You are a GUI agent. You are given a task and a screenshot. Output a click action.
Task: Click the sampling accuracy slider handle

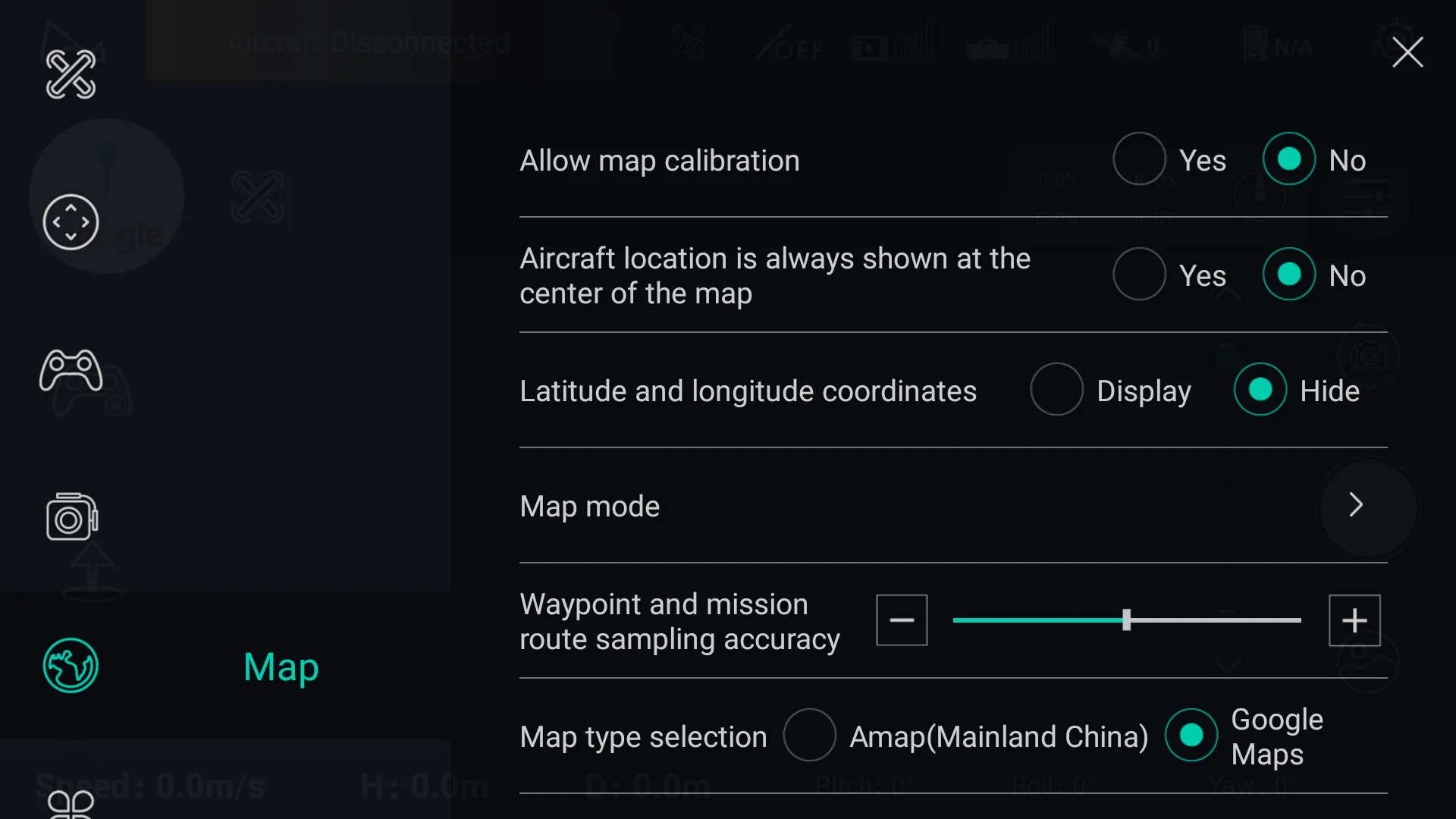(1127, 620)
